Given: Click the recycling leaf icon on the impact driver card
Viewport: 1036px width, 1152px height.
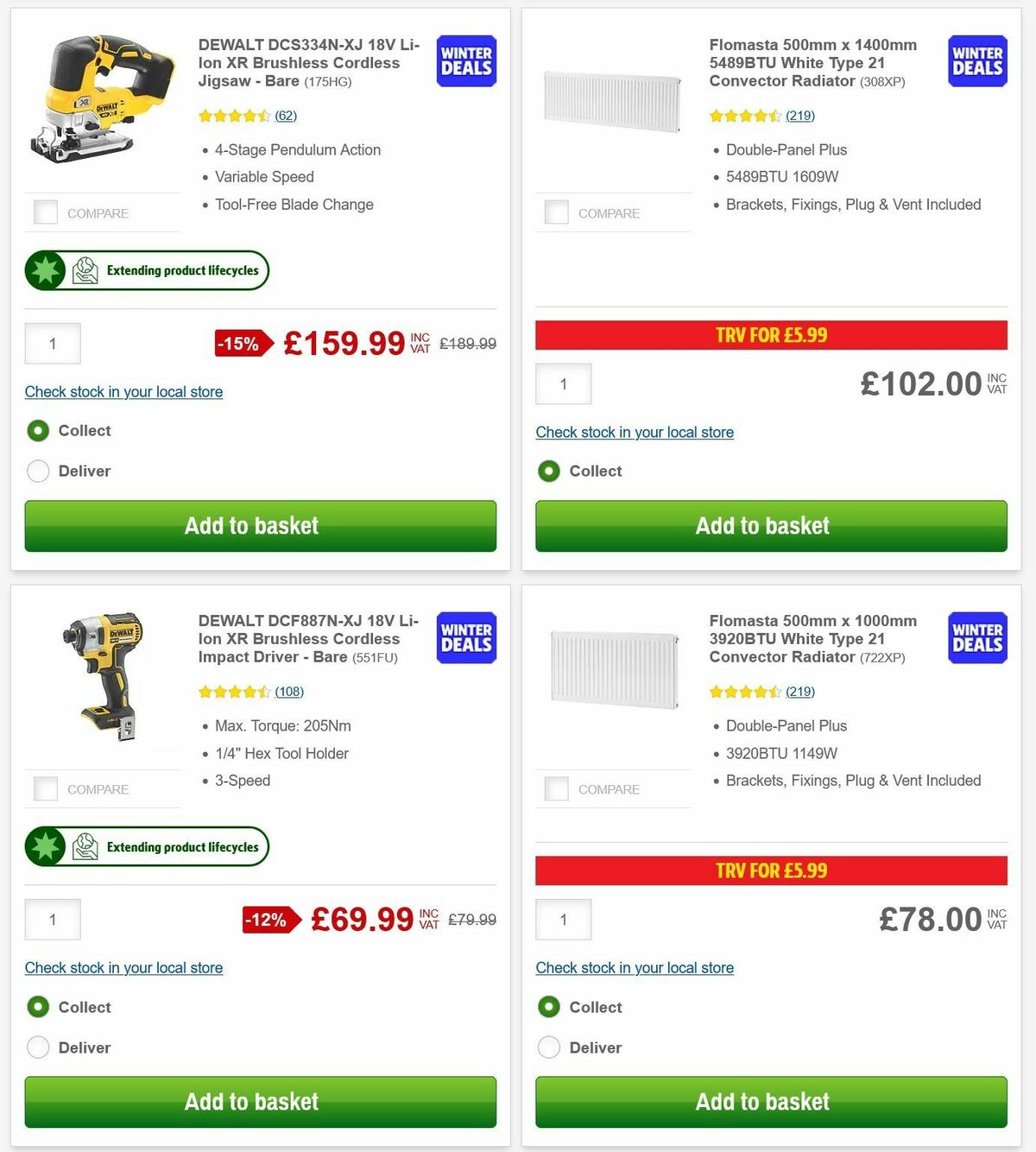Looking at the screenshot, I should pyautogui.click(x=84, y=846).
